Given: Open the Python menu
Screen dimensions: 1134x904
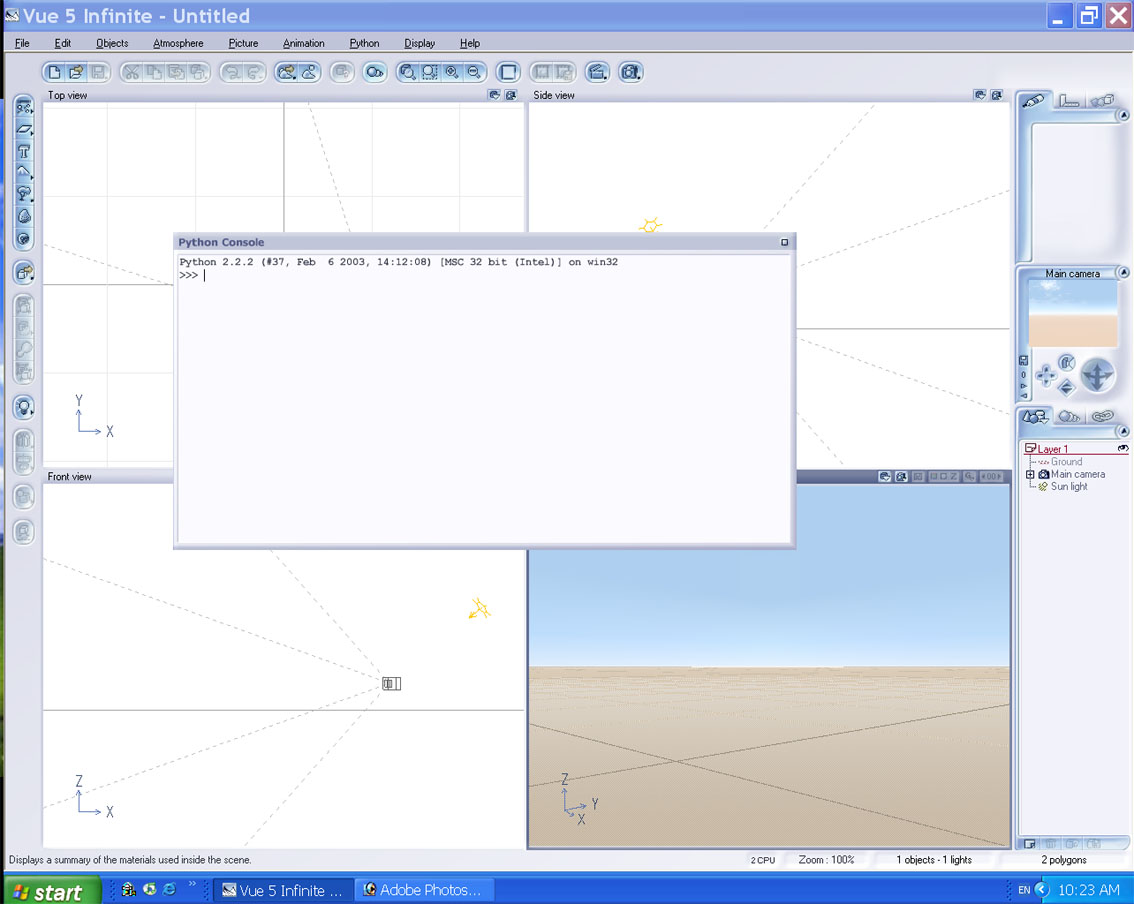Looking at the screenshot, I should click(x=364, y=43).
